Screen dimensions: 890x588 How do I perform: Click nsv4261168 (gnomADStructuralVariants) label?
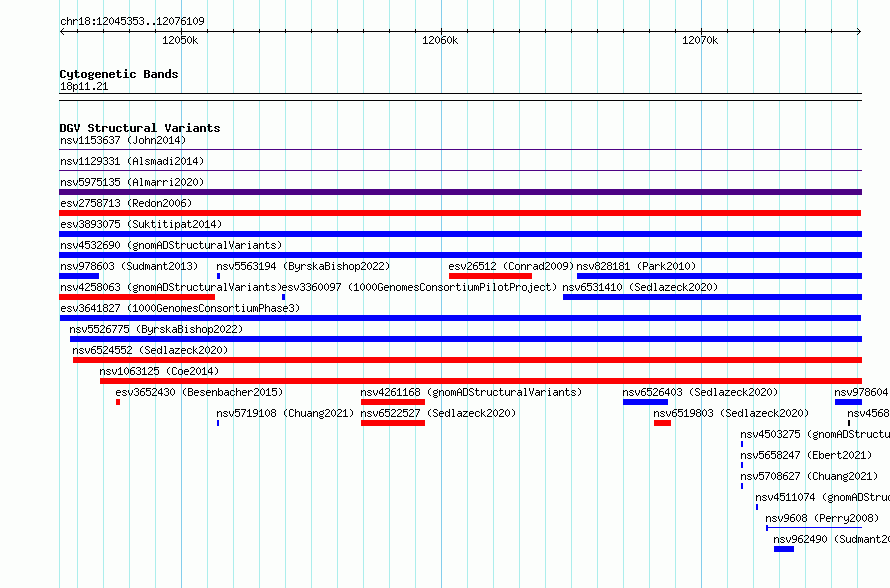[471, 392]
